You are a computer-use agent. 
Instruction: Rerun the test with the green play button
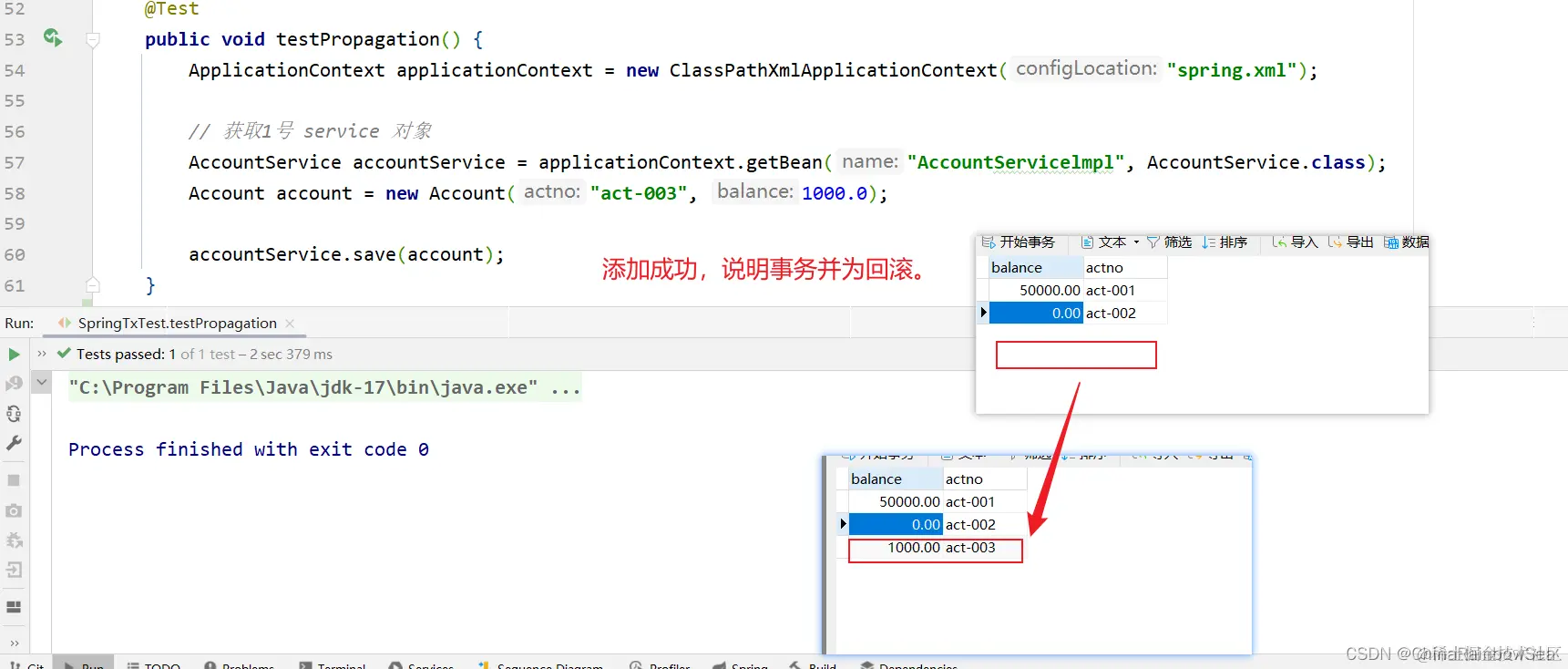point(14,354)
